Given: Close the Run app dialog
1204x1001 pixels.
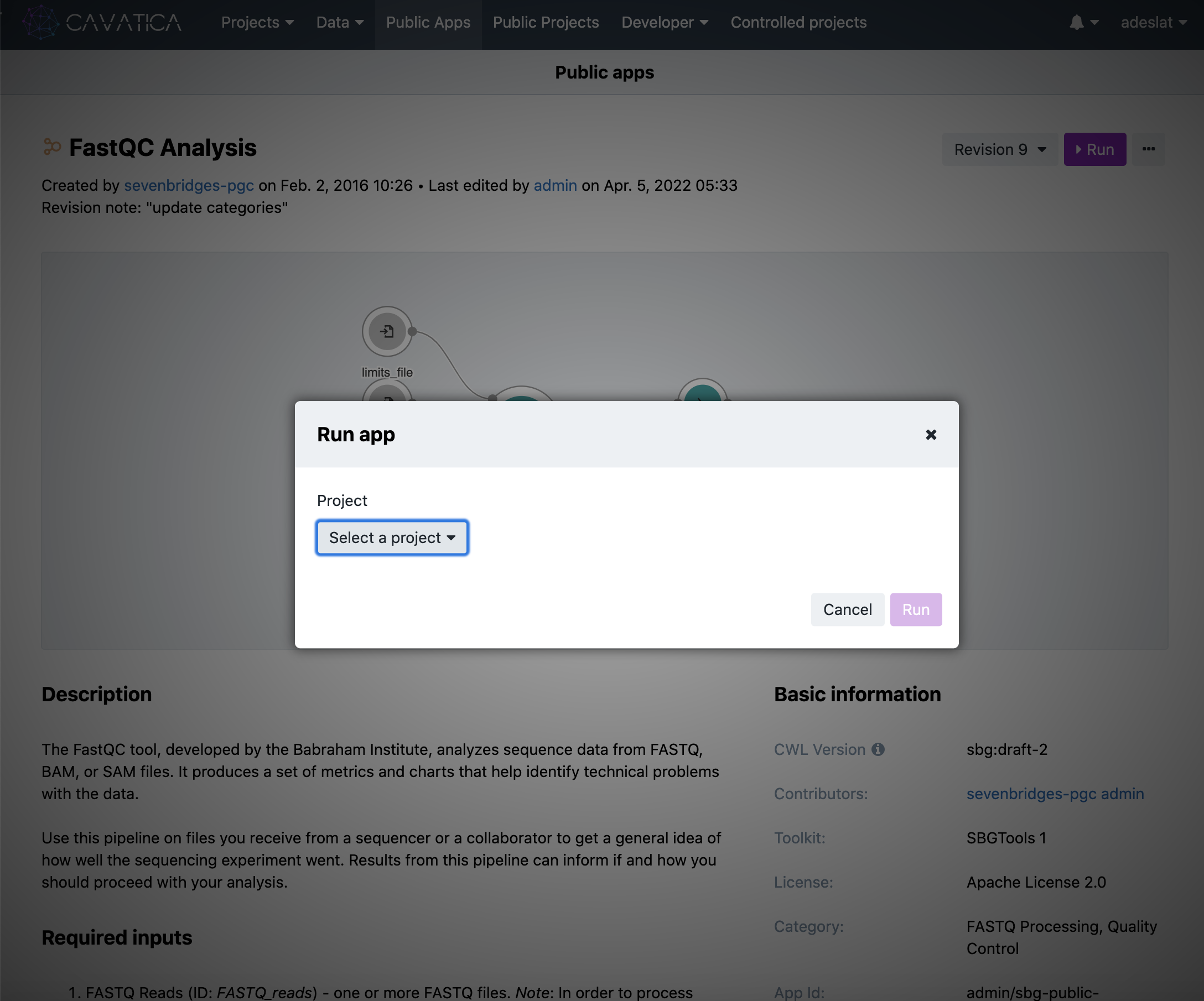Looking at the screenshot, I should [x=931, y=435].
